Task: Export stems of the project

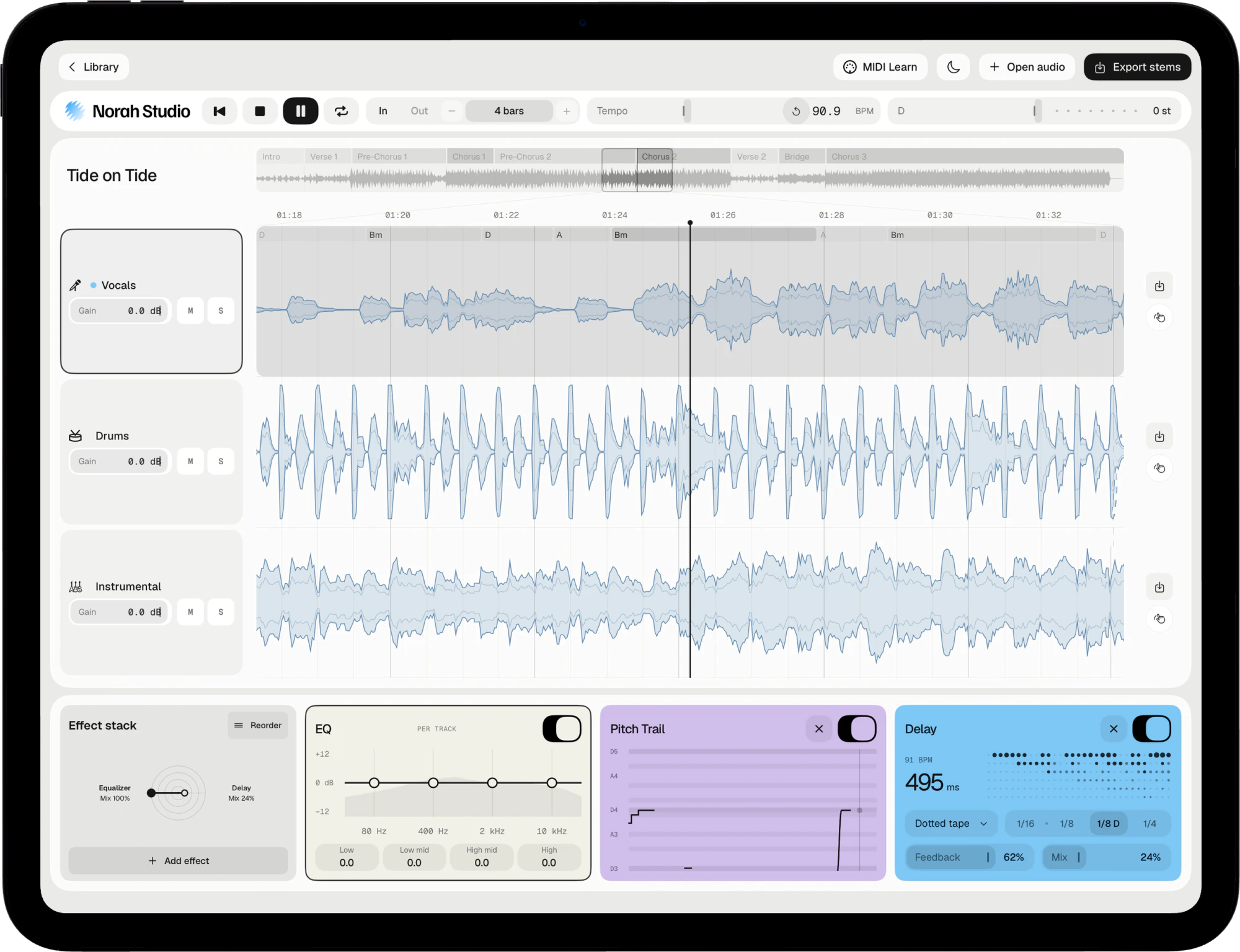Action: (1137, 67)
